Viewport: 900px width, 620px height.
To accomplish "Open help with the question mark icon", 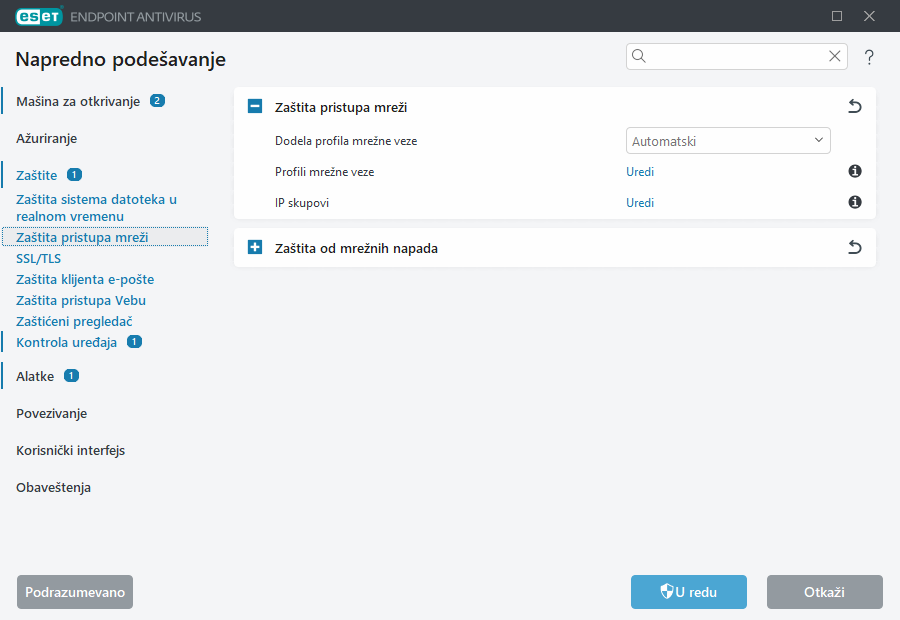I will (869, 57).
